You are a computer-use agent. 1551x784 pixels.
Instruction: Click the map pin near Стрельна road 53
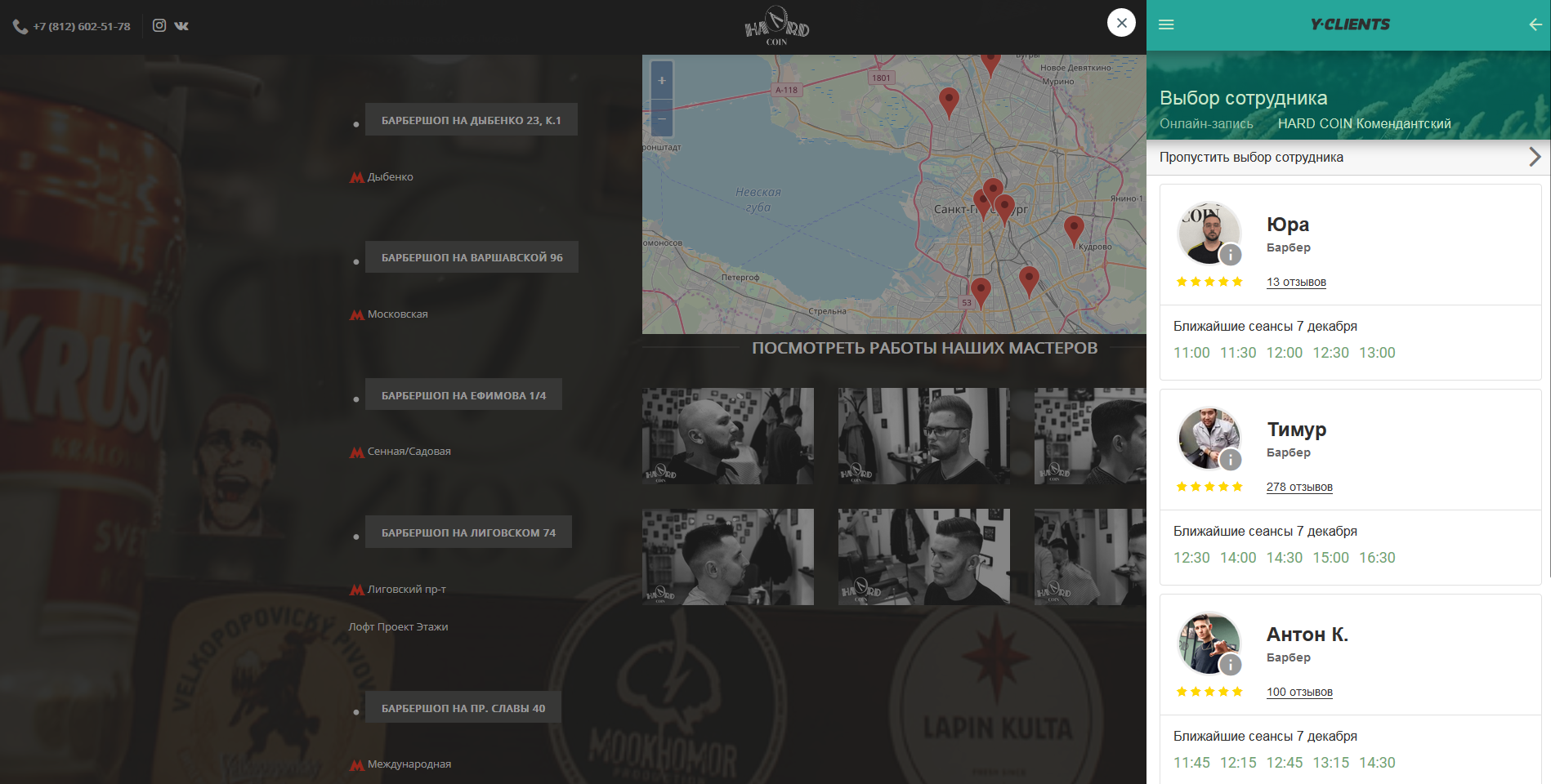[x=981, y=293]
